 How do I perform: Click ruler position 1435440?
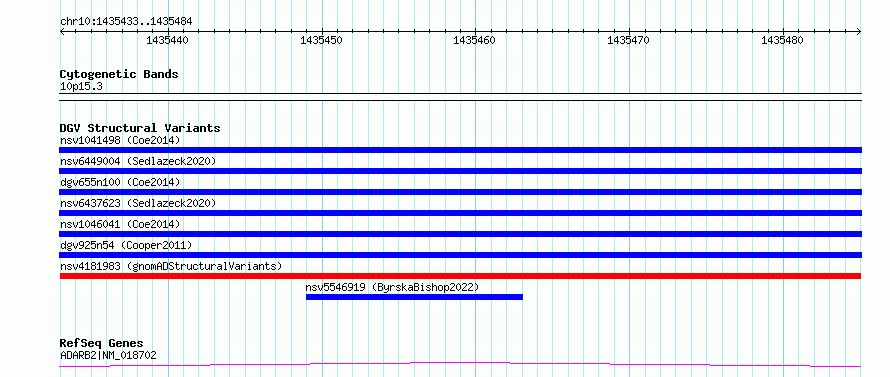click(x=167, y=40)
